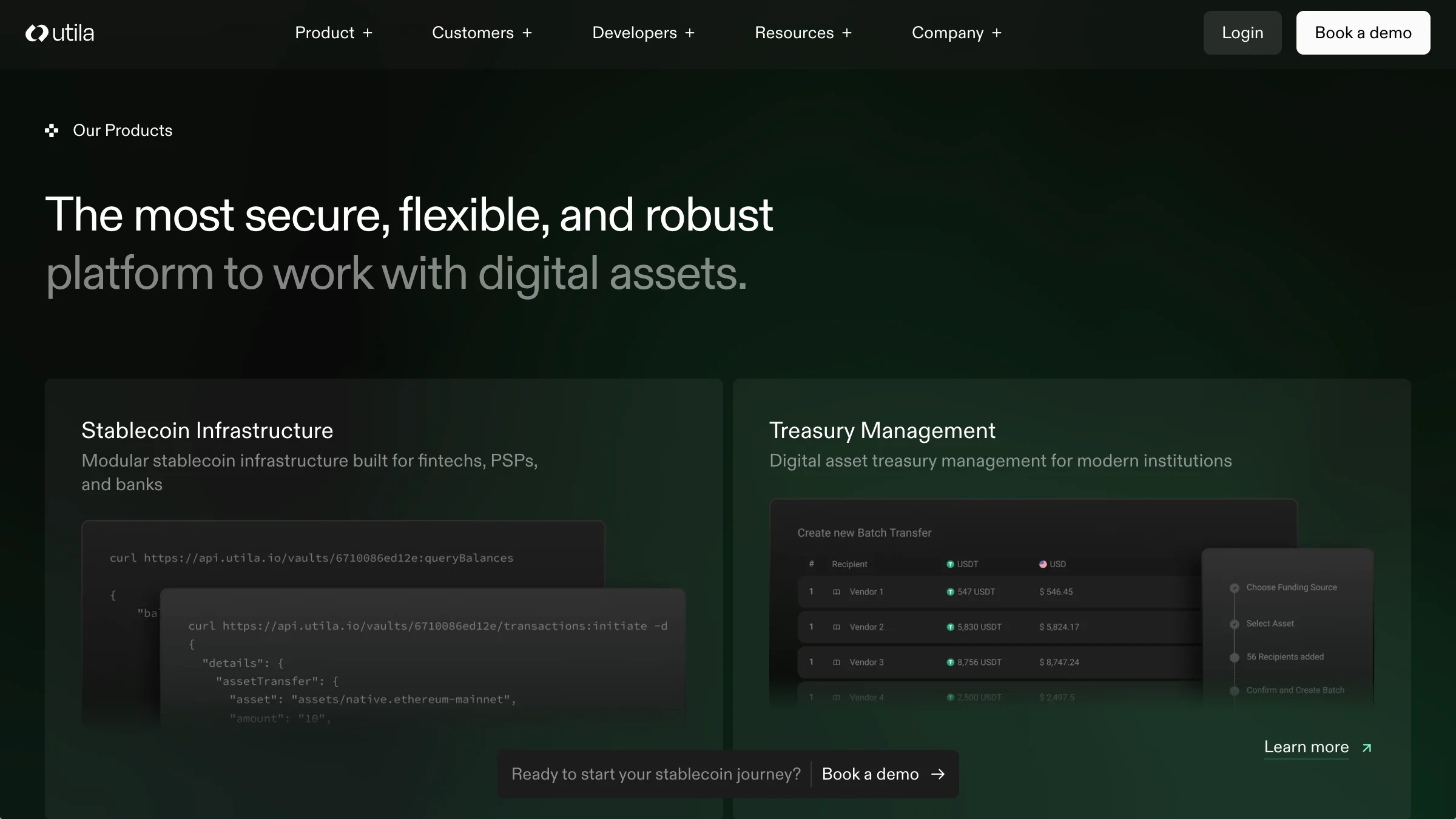This screenshot has height=819, width=1456.
Task: Click the Learn more arrow icon
Action: pos(1367,748)
